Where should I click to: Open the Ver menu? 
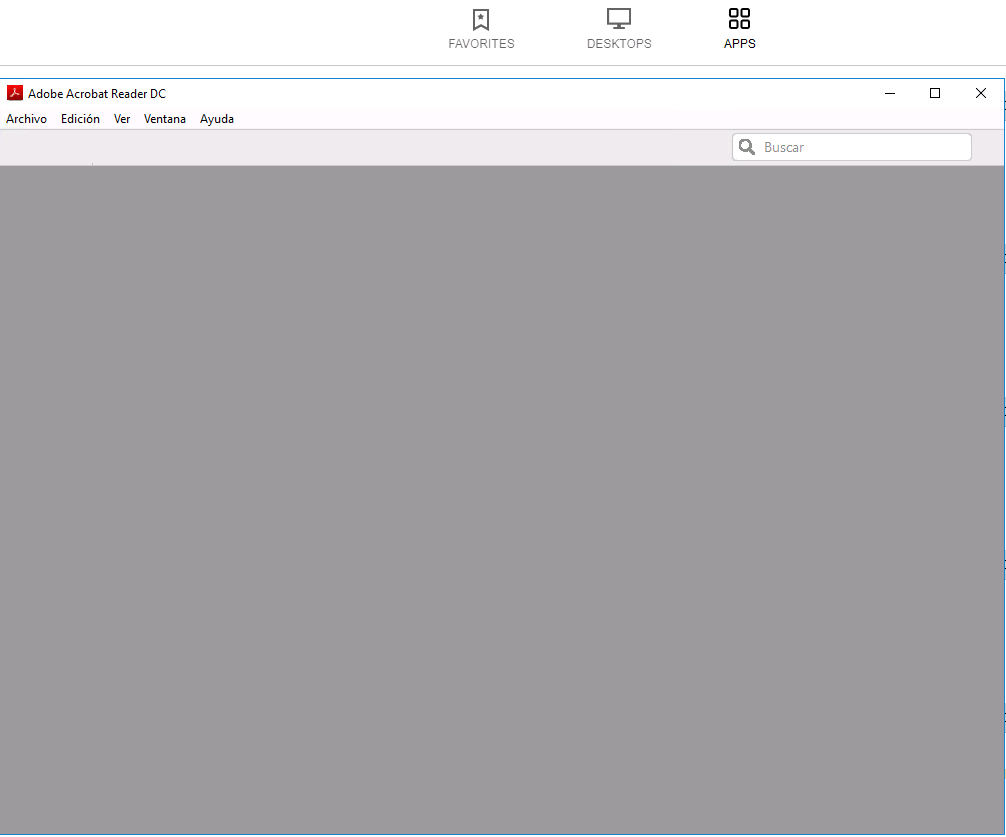[121, 118]
